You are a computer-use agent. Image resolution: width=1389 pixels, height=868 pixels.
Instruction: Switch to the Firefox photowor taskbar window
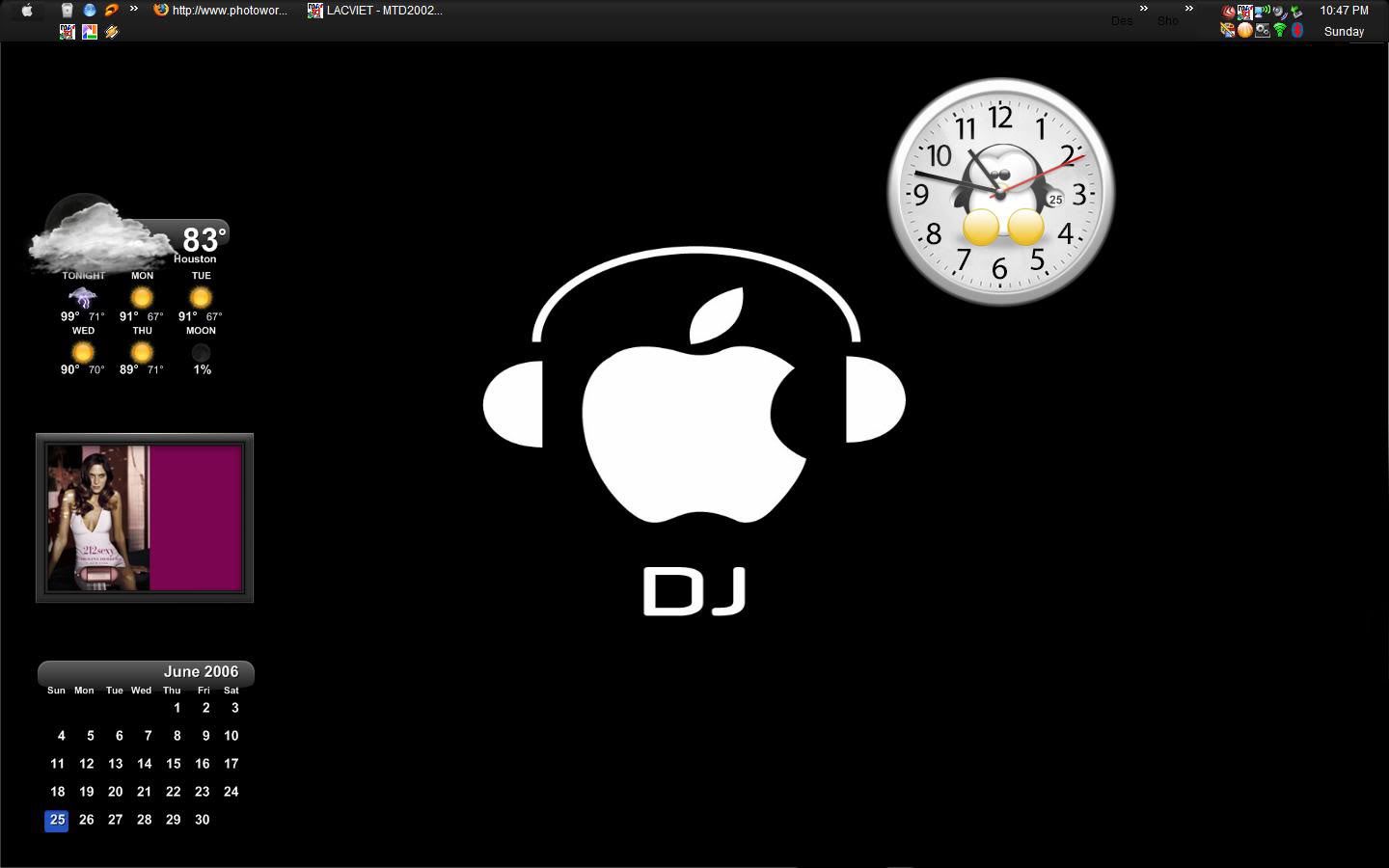click(x=221, y=11)
